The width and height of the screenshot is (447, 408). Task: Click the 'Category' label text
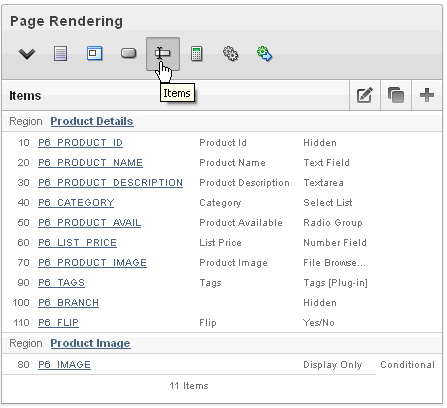tap(220, 203)
